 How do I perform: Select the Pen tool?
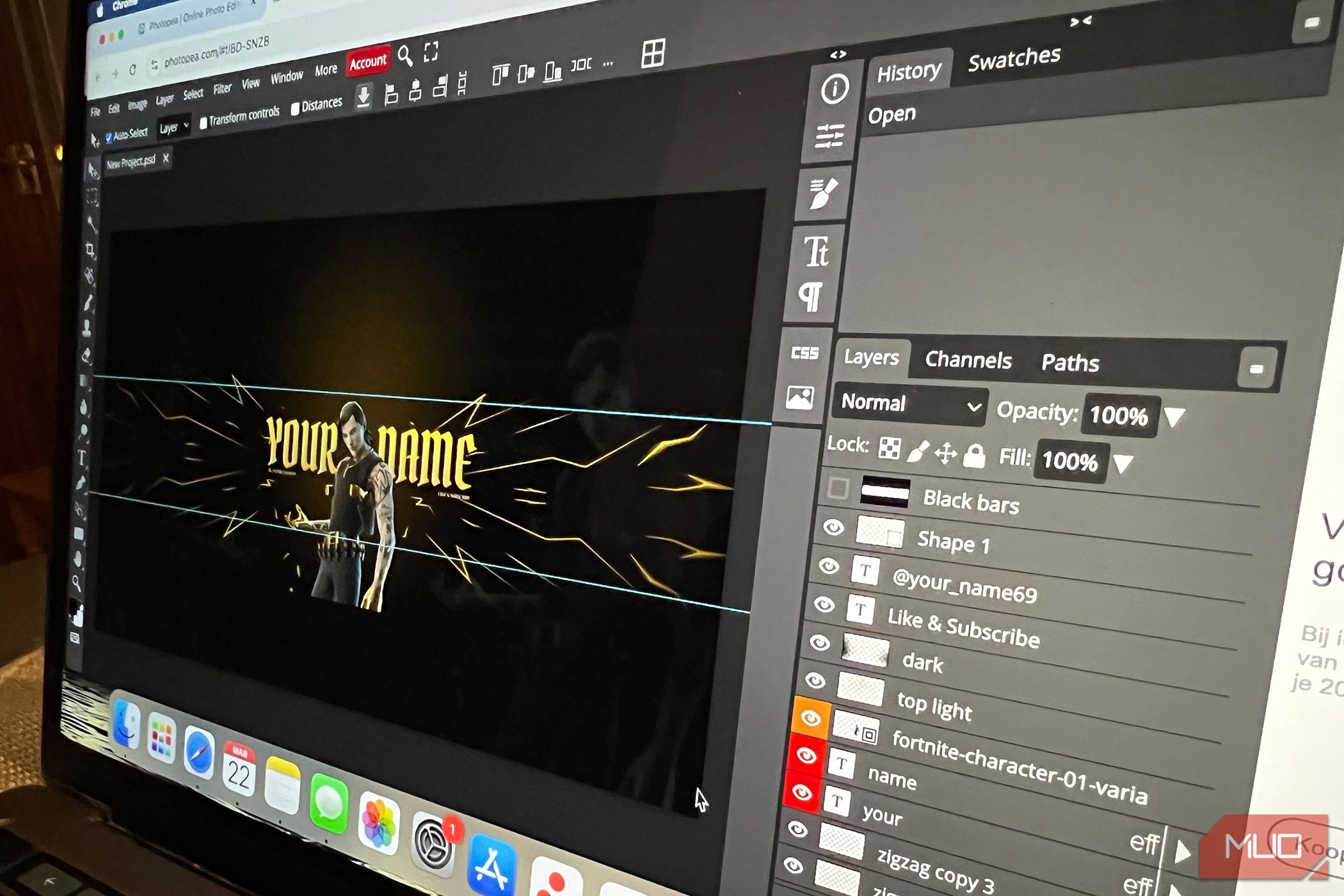81,484
